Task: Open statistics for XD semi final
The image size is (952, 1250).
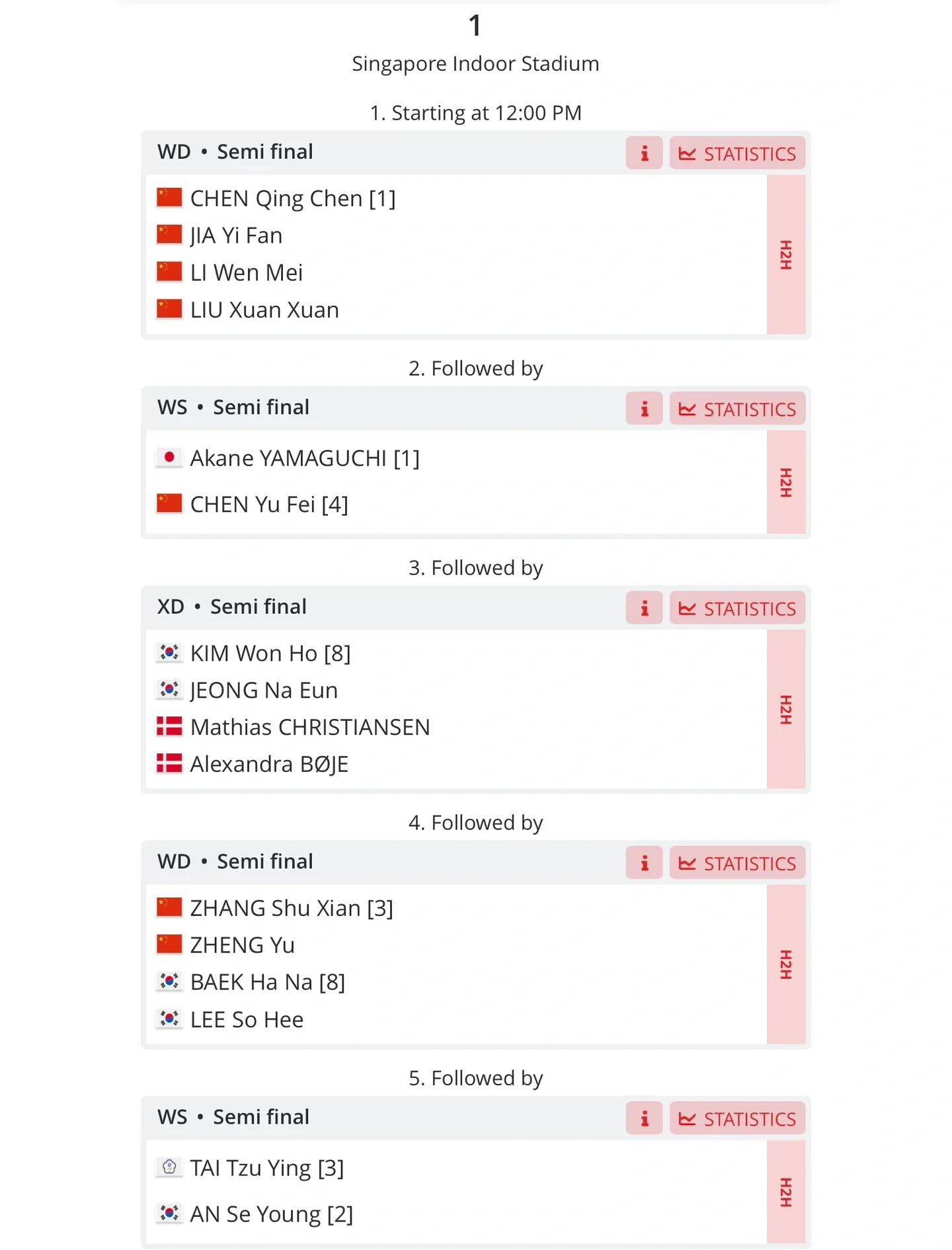Action: 737,608
